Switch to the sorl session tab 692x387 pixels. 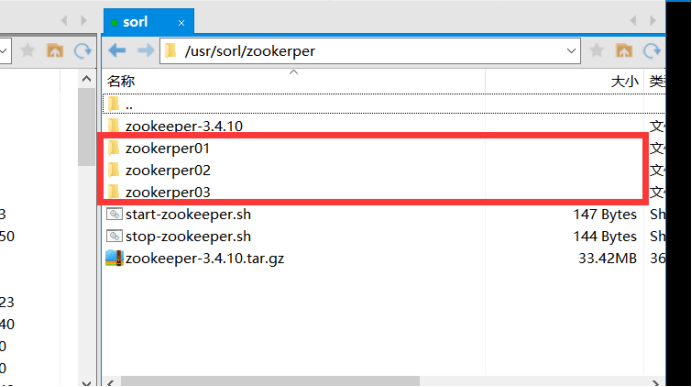(x=148, y=21)
